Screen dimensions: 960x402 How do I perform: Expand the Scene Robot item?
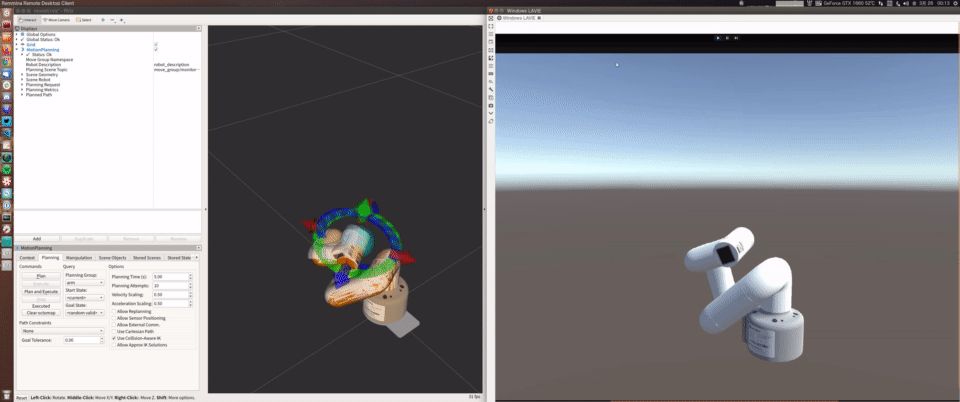coord(22,80)
